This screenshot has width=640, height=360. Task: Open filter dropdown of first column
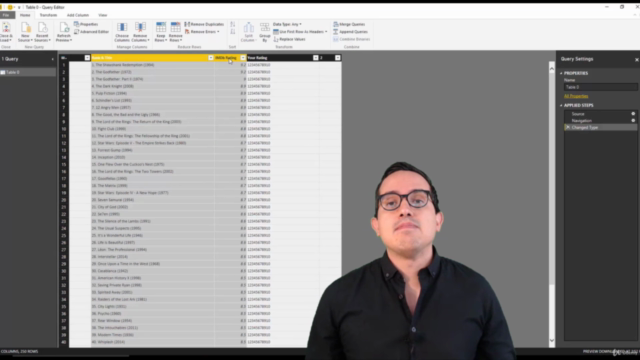pyautogui.click(x=87, y=58)
